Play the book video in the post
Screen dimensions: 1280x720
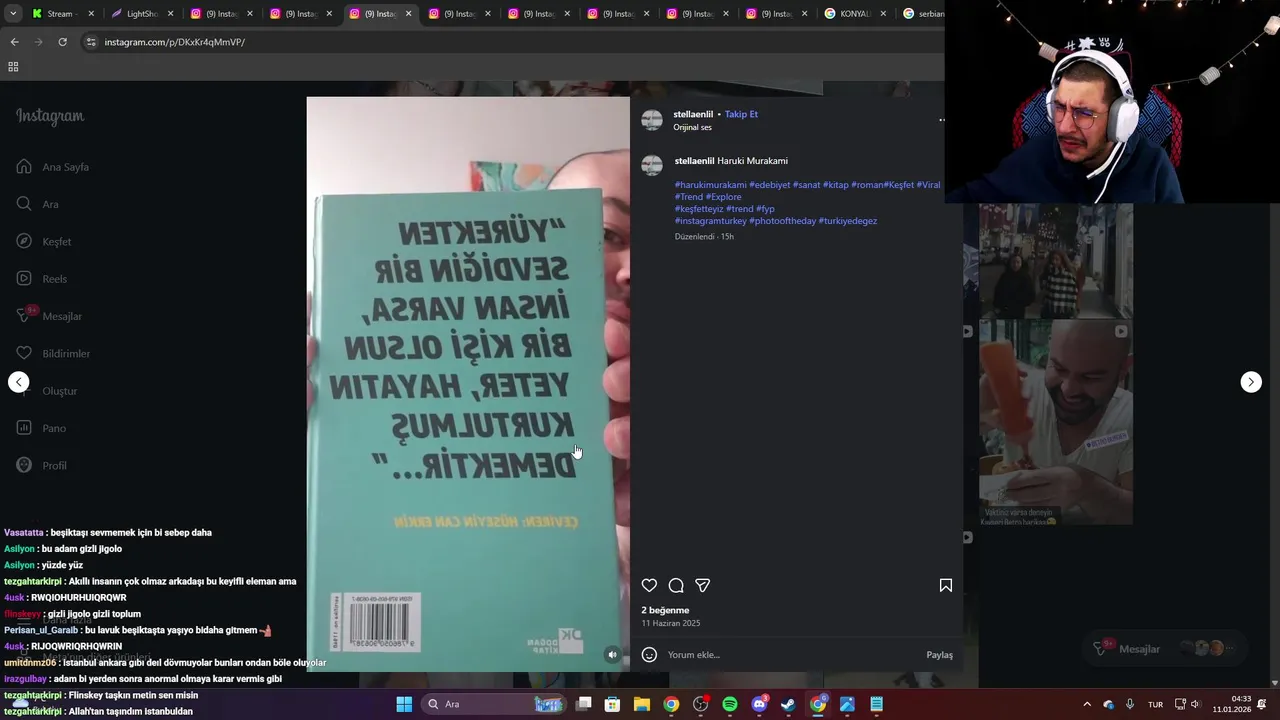[468, 384]
